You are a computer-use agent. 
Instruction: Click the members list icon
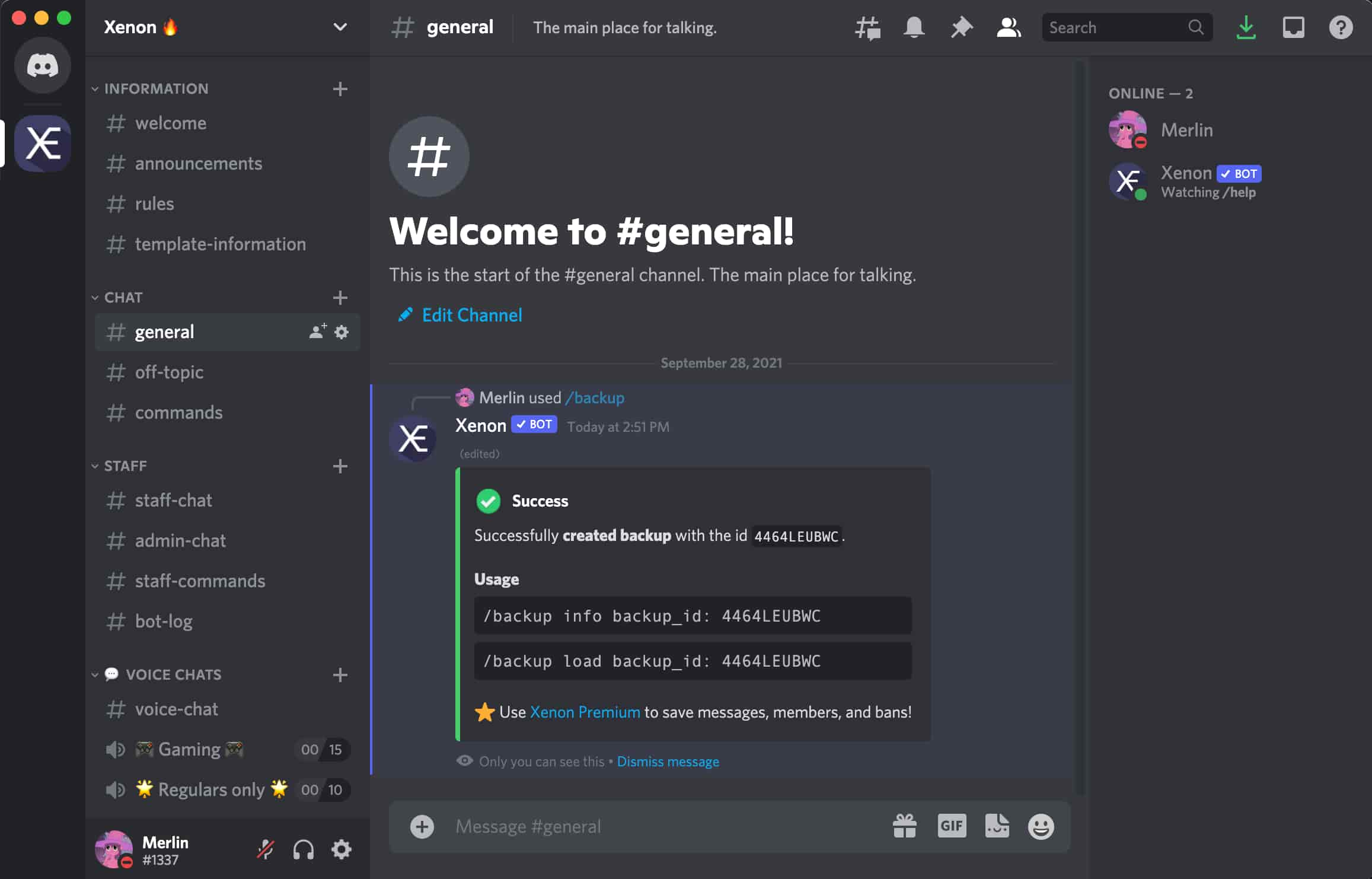coord(1006,27)
